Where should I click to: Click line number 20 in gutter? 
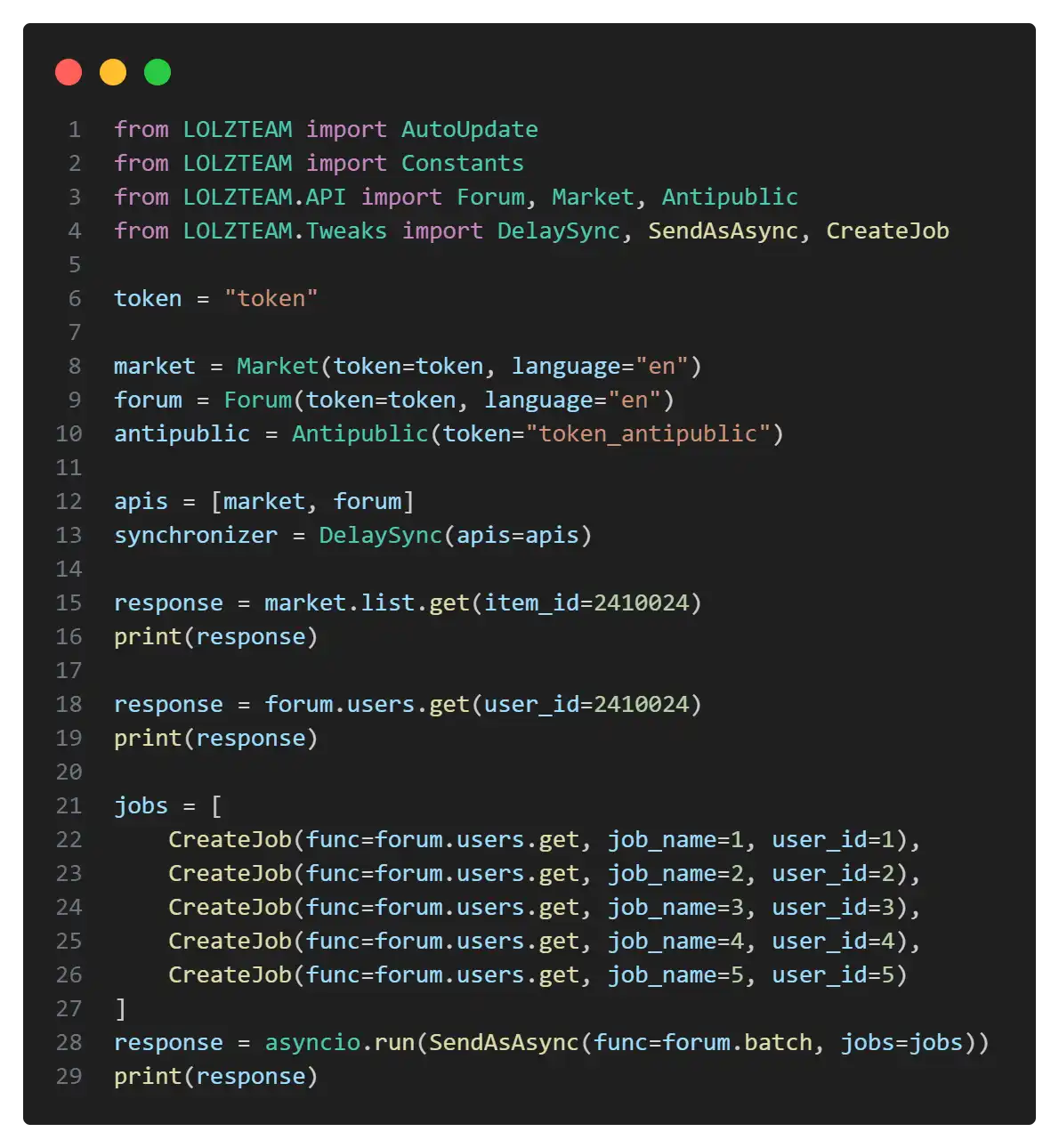[69, 772]
